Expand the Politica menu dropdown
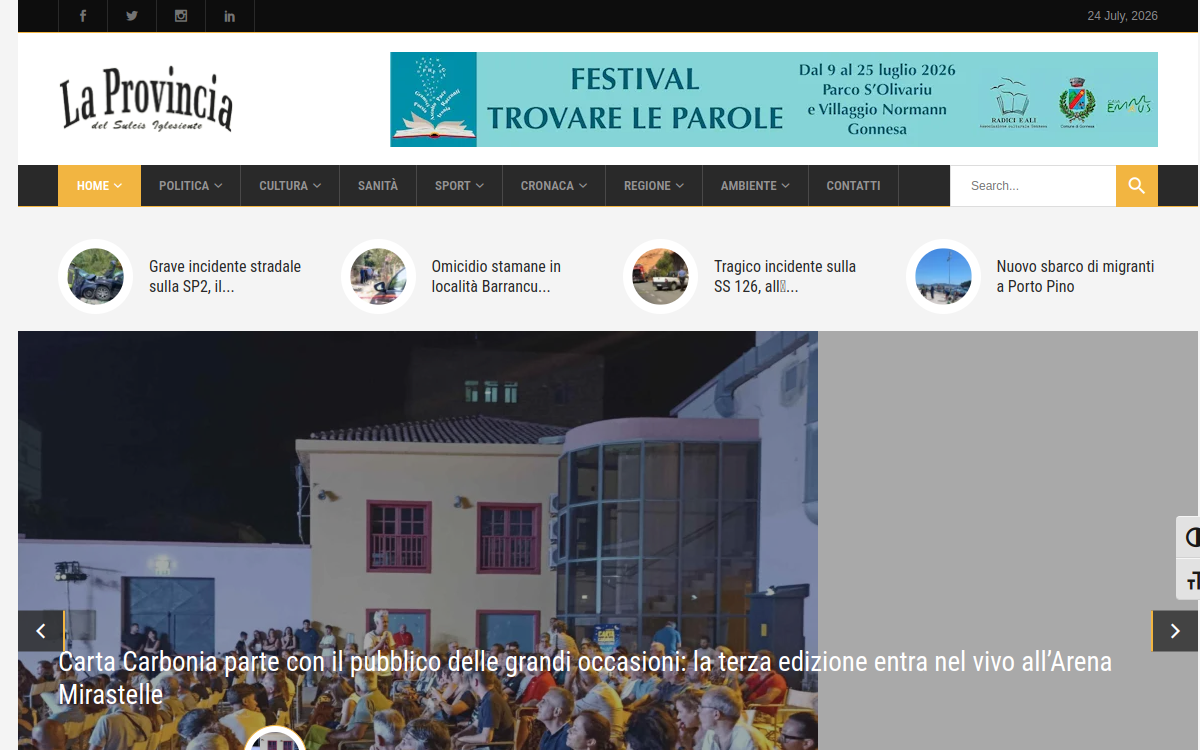Screen dimensions: 1200x750 point(190,186)
